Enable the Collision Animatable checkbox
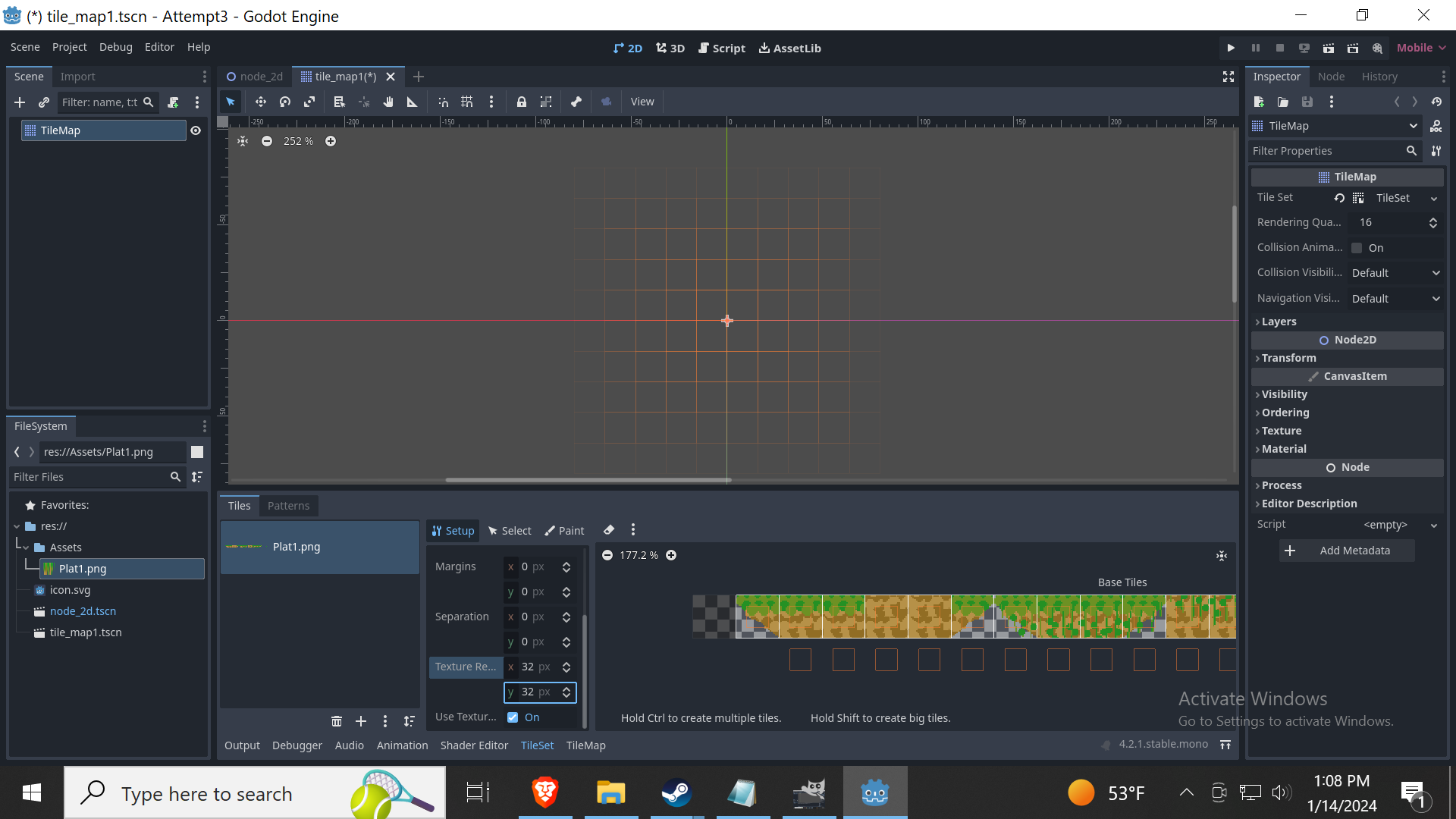This screenshot has width=1456, height=819. pos(1357,248)
